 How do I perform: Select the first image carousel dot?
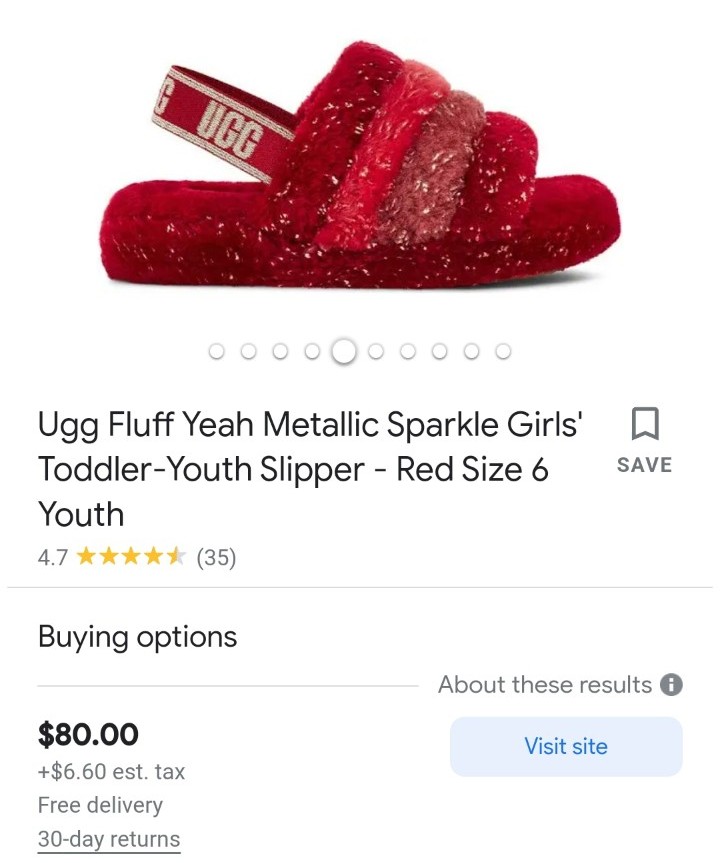pyautogui.click(x=216, y=351)
